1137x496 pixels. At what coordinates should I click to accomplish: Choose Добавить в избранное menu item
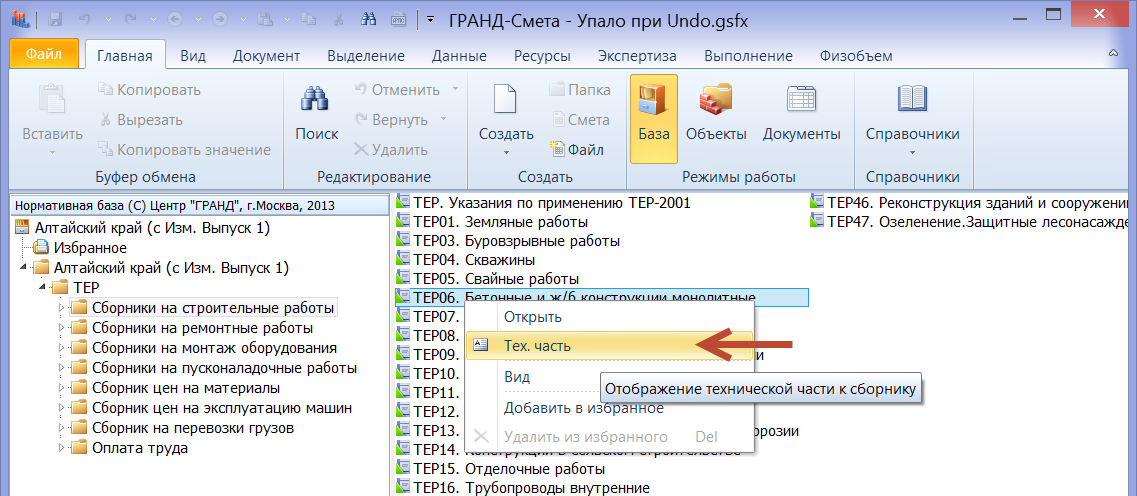(x=583, y=408)
